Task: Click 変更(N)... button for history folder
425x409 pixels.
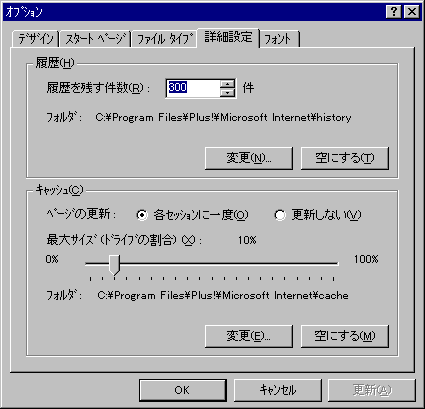Action: pyautogui.click(x=249, y=158)
